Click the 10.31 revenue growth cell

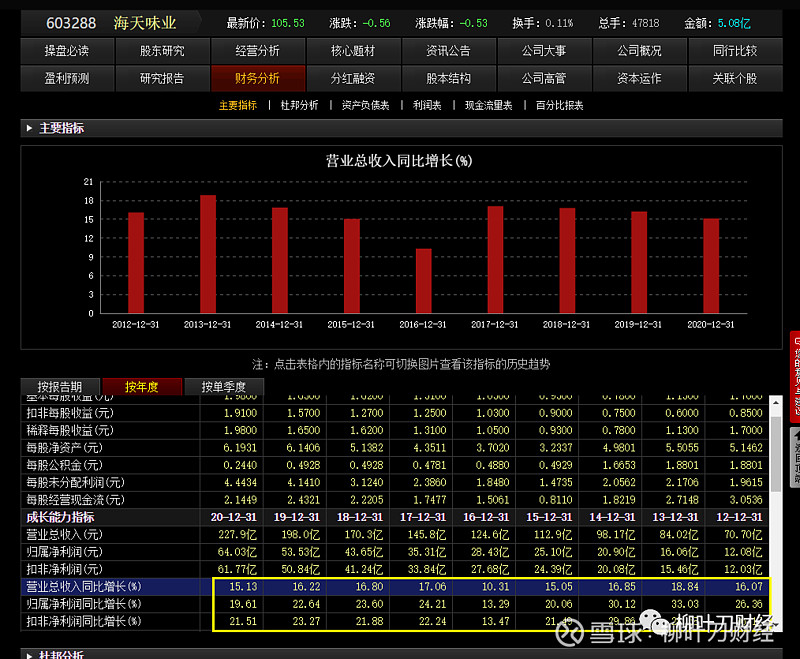point(496,587)
